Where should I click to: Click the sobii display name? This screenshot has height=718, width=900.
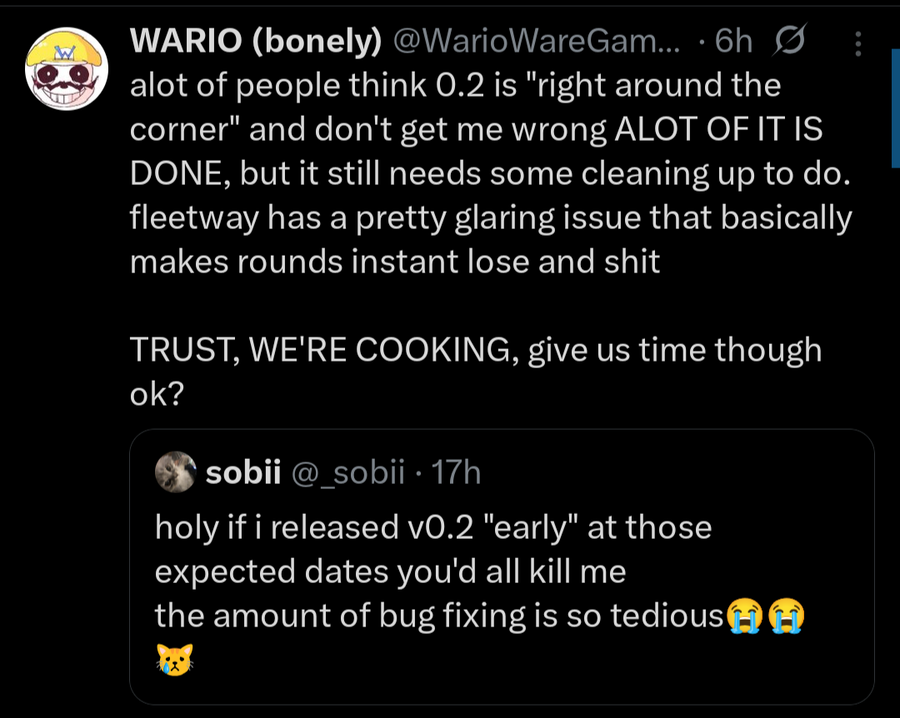(242, 472)
